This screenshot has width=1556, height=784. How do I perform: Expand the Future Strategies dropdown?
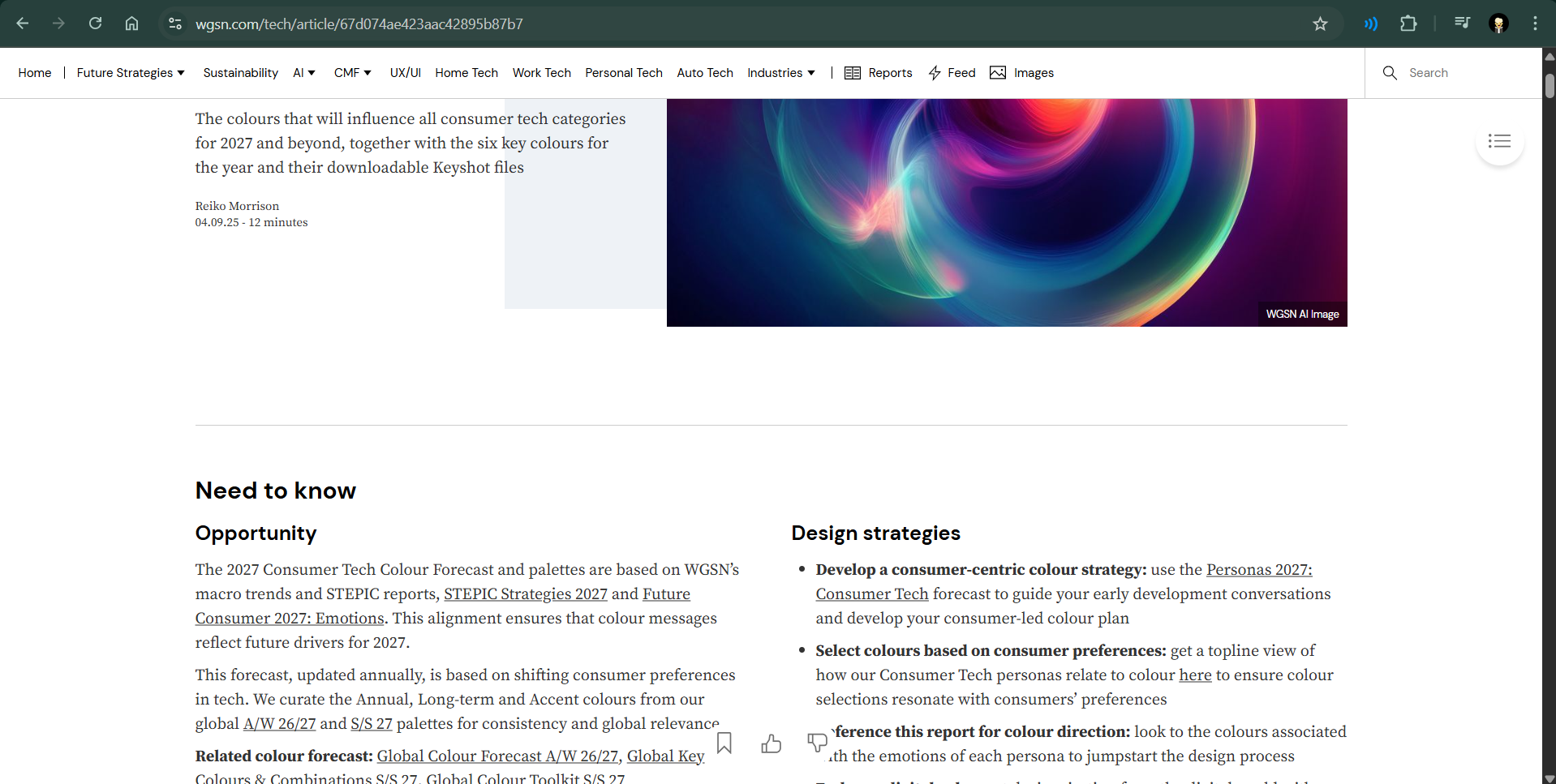131,73
